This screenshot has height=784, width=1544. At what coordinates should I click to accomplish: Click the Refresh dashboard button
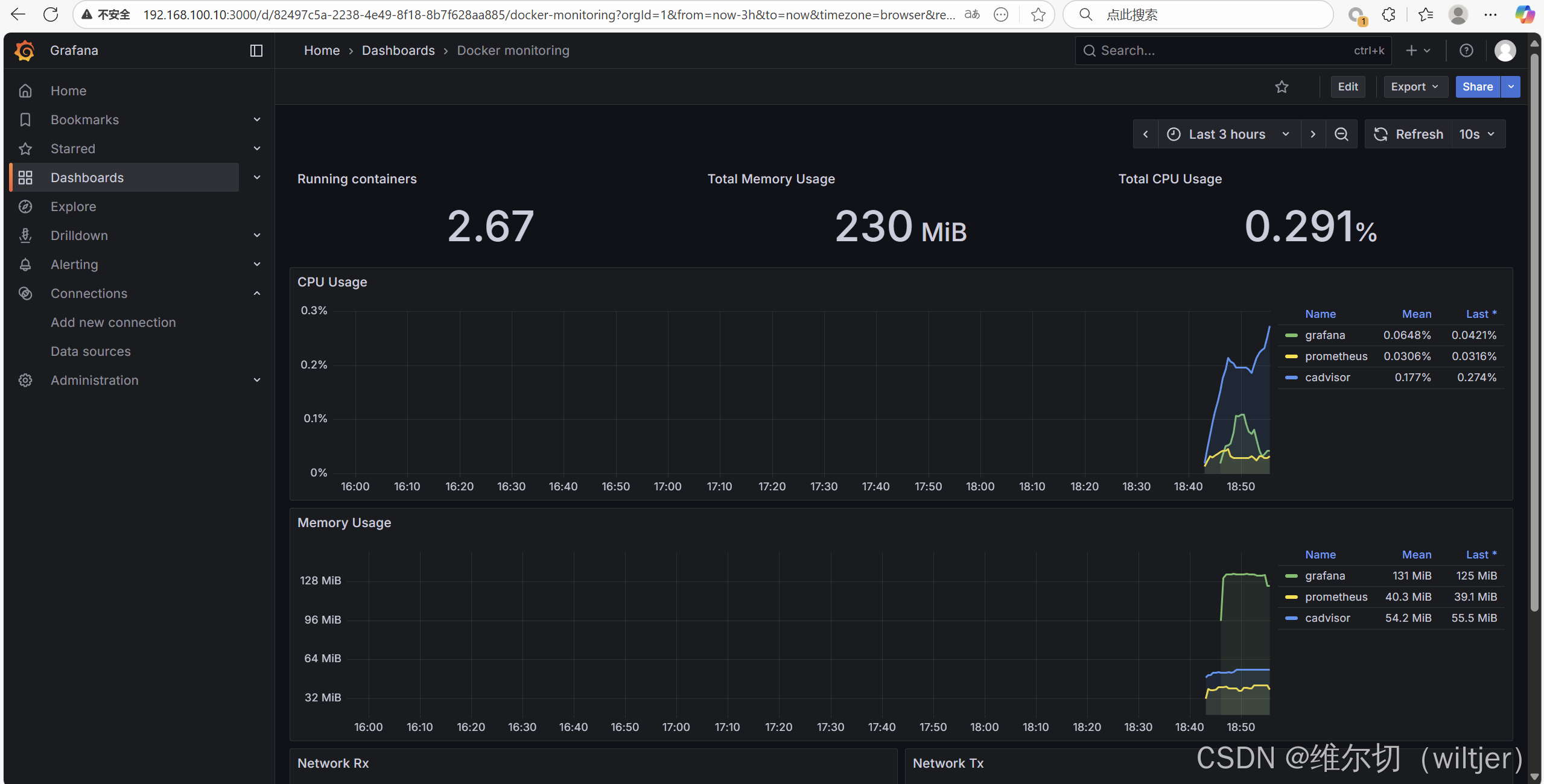(1408, 134)
